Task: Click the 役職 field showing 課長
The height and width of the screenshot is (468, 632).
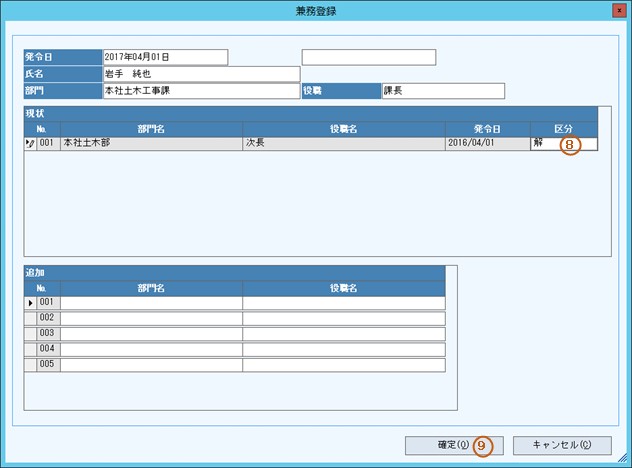Action: pos(442,91)
